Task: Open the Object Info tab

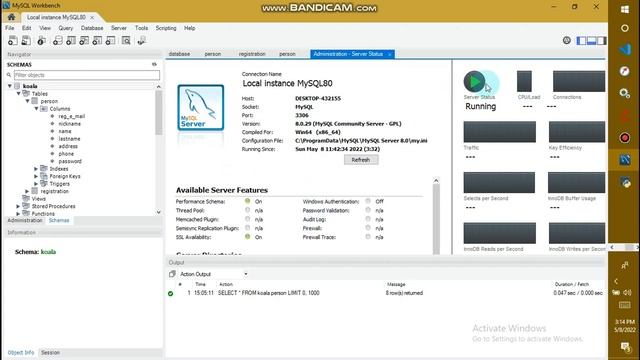Action: coord(20,352)
